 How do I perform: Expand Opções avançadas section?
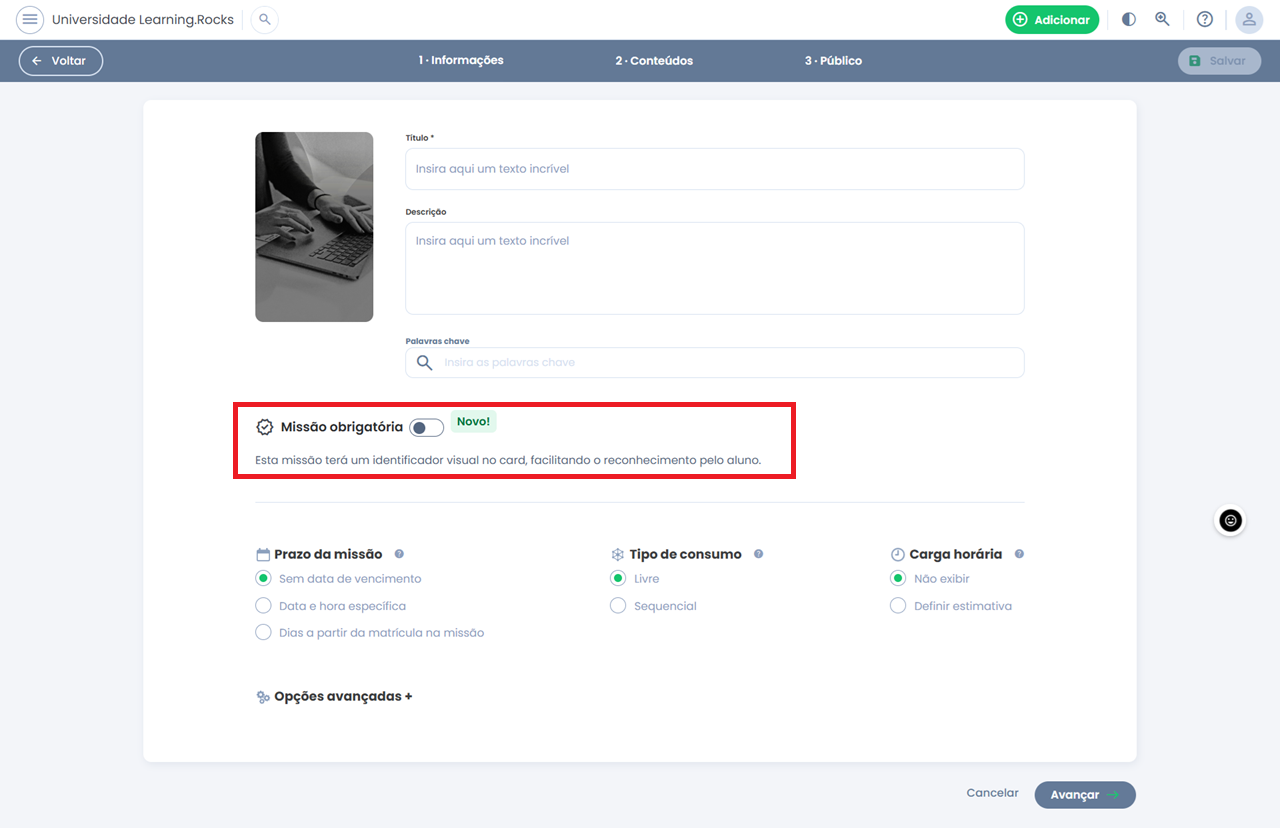click(x=343, y=697)
